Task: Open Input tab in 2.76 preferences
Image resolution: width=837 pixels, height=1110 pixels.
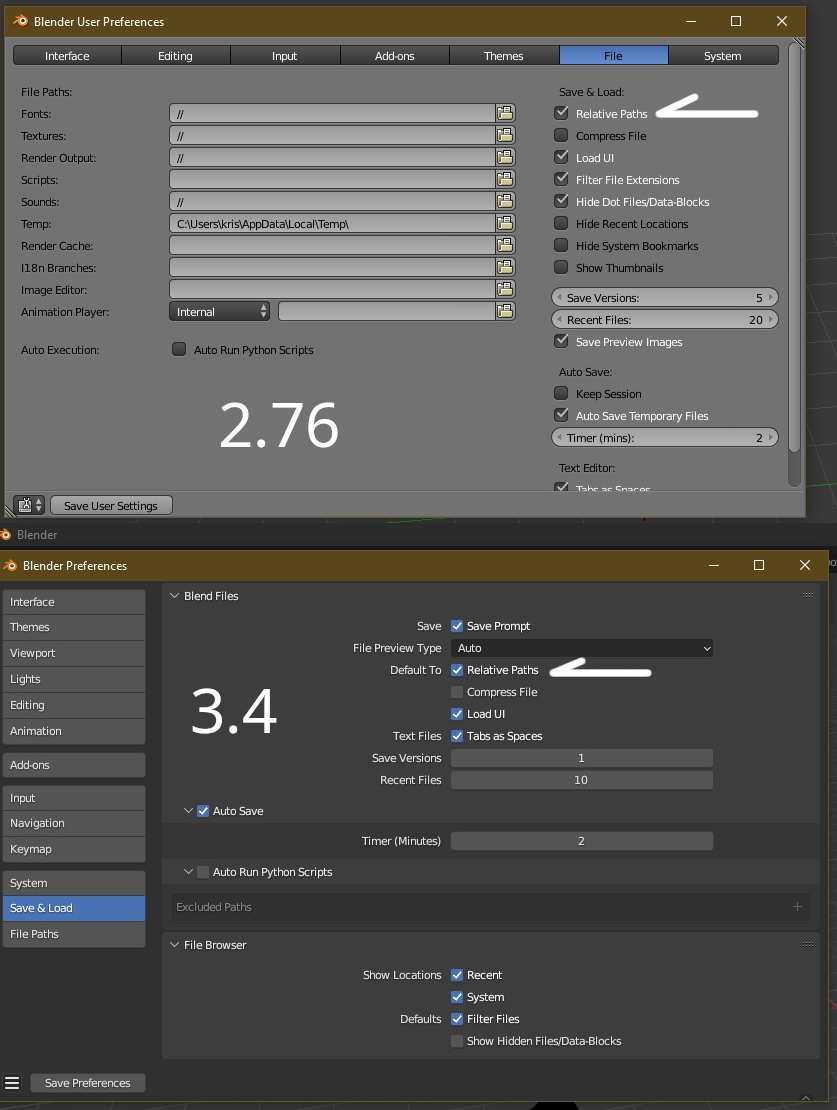Action: tap(285, 55)
